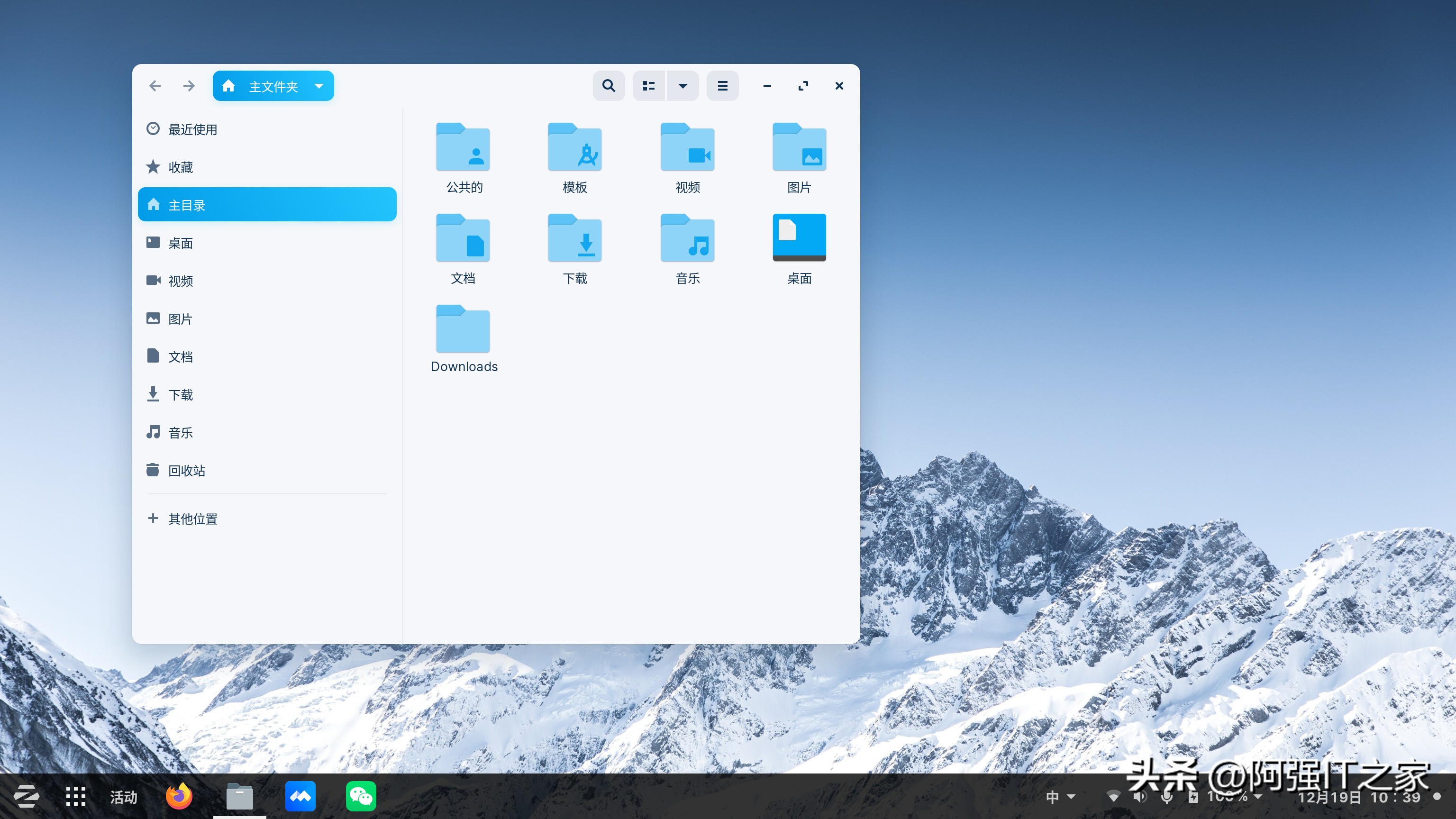
Task: Open the 收藏 sidebar entry
Action: coord(180,167)
